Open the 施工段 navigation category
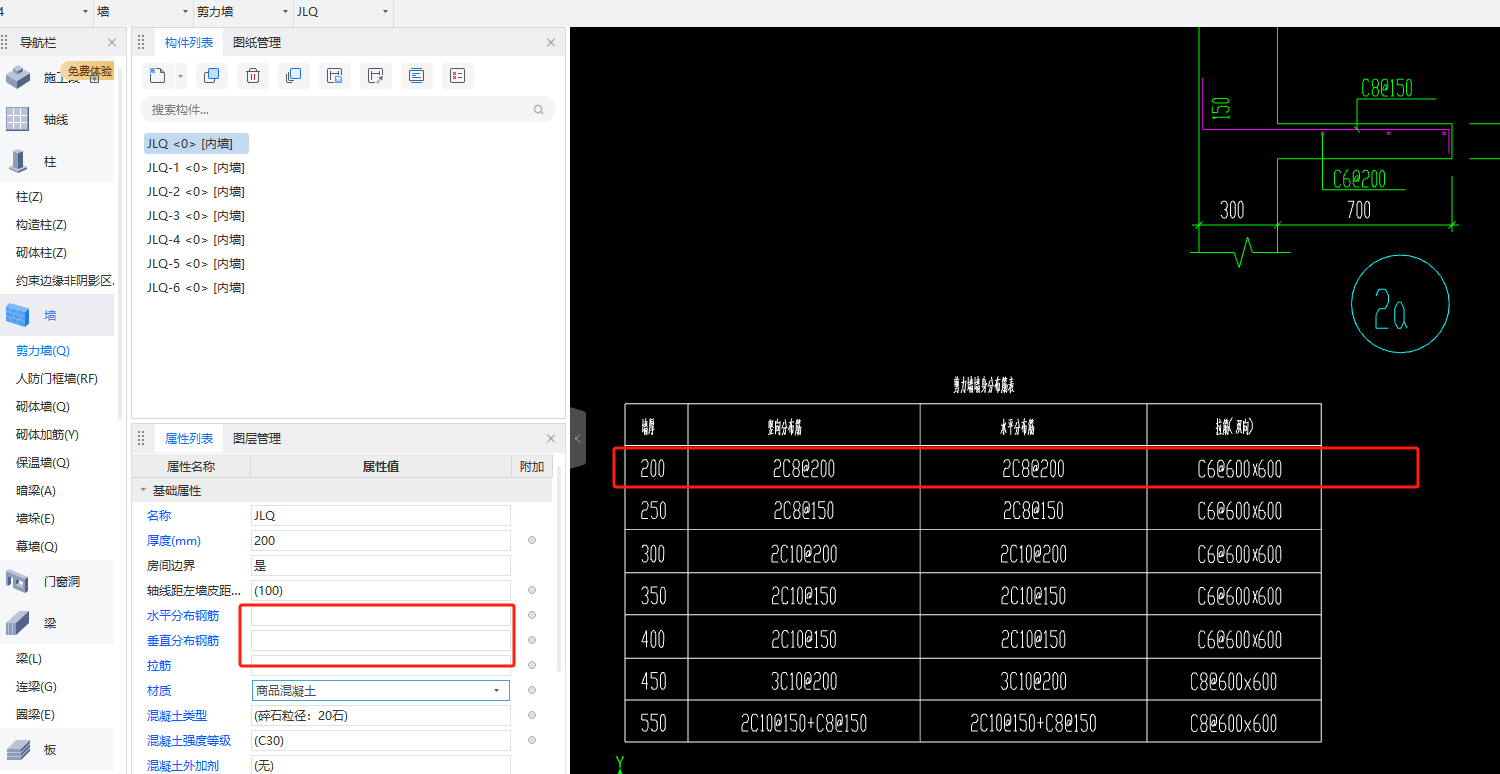Screen dimensions: 1500x774 tap(58, 78)
